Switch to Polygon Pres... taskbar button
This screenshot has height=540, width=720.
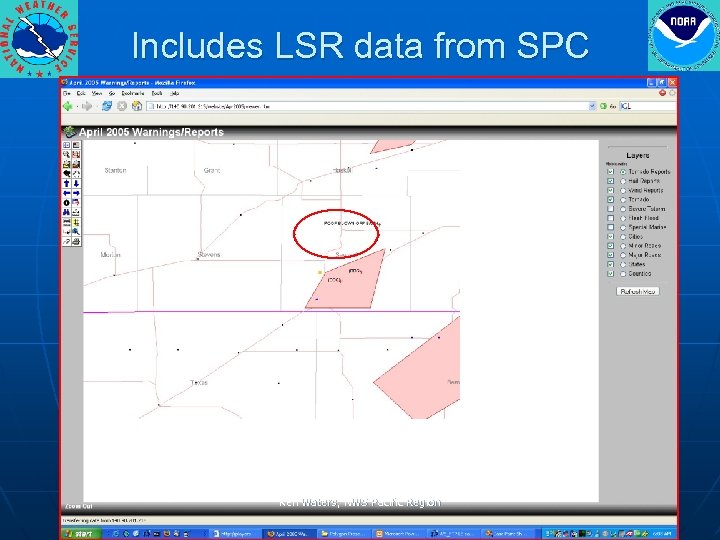point(343,534)
